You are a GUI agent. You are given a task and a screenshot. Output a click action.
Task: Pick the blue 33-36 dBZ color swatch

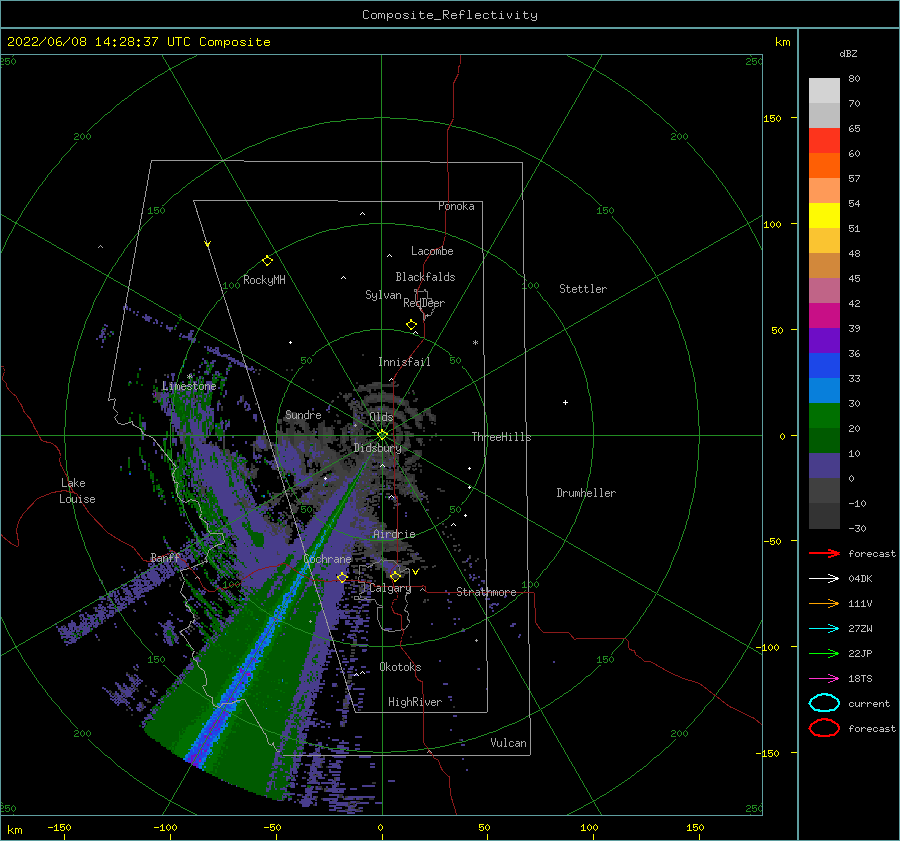click(x=824, y=366)
